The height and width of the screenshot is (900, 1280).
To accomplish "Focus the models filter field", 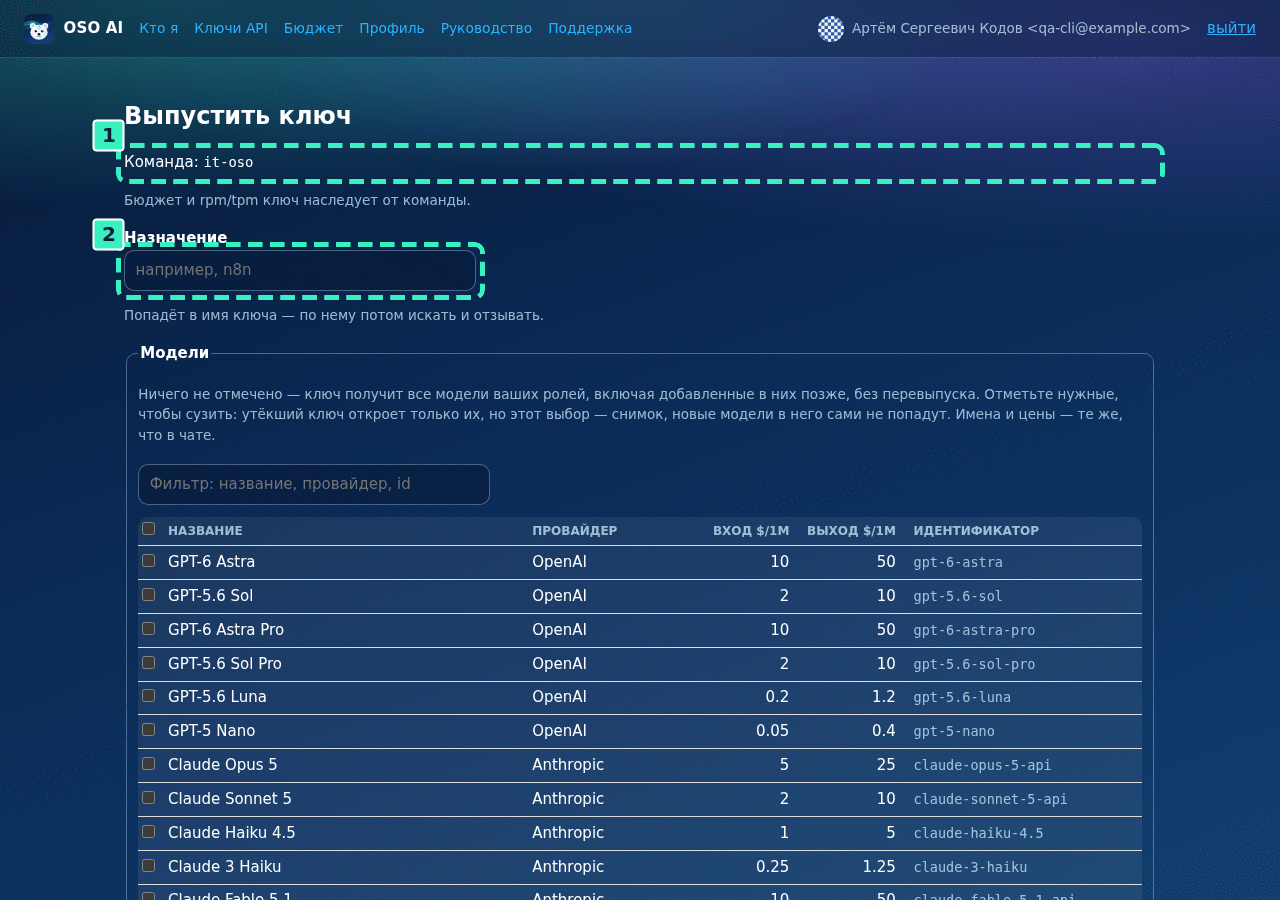I will (x=314, y=484).
